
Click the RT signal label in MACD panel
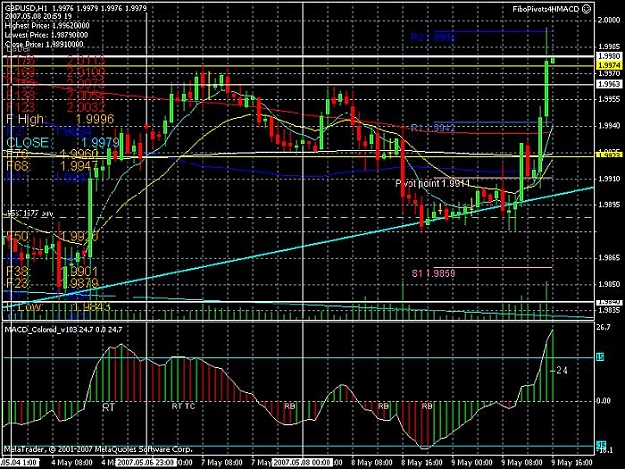click(108, 407)
